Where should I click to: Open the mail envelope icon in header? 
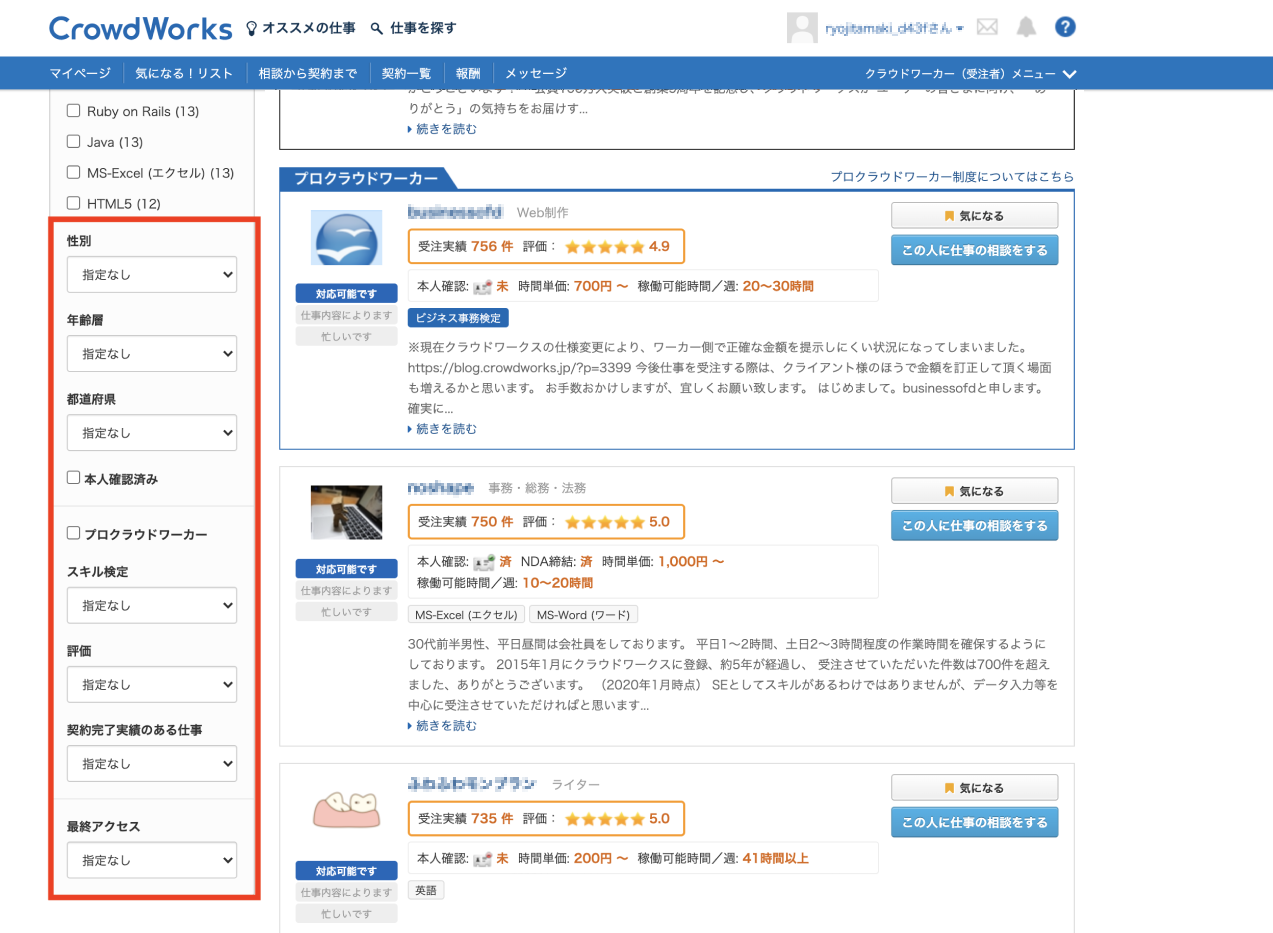(987, 27)
